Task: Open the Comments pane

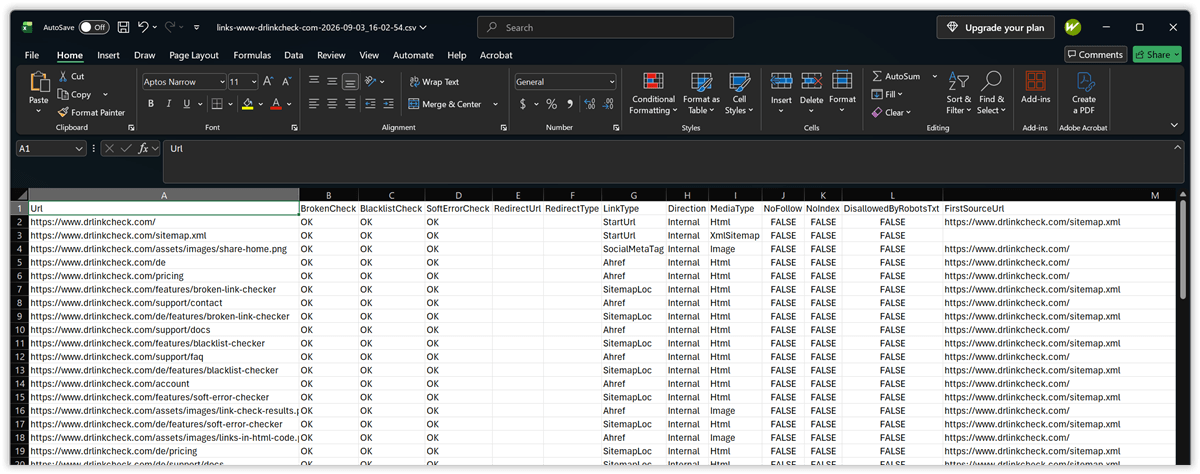Action: 1095,55
